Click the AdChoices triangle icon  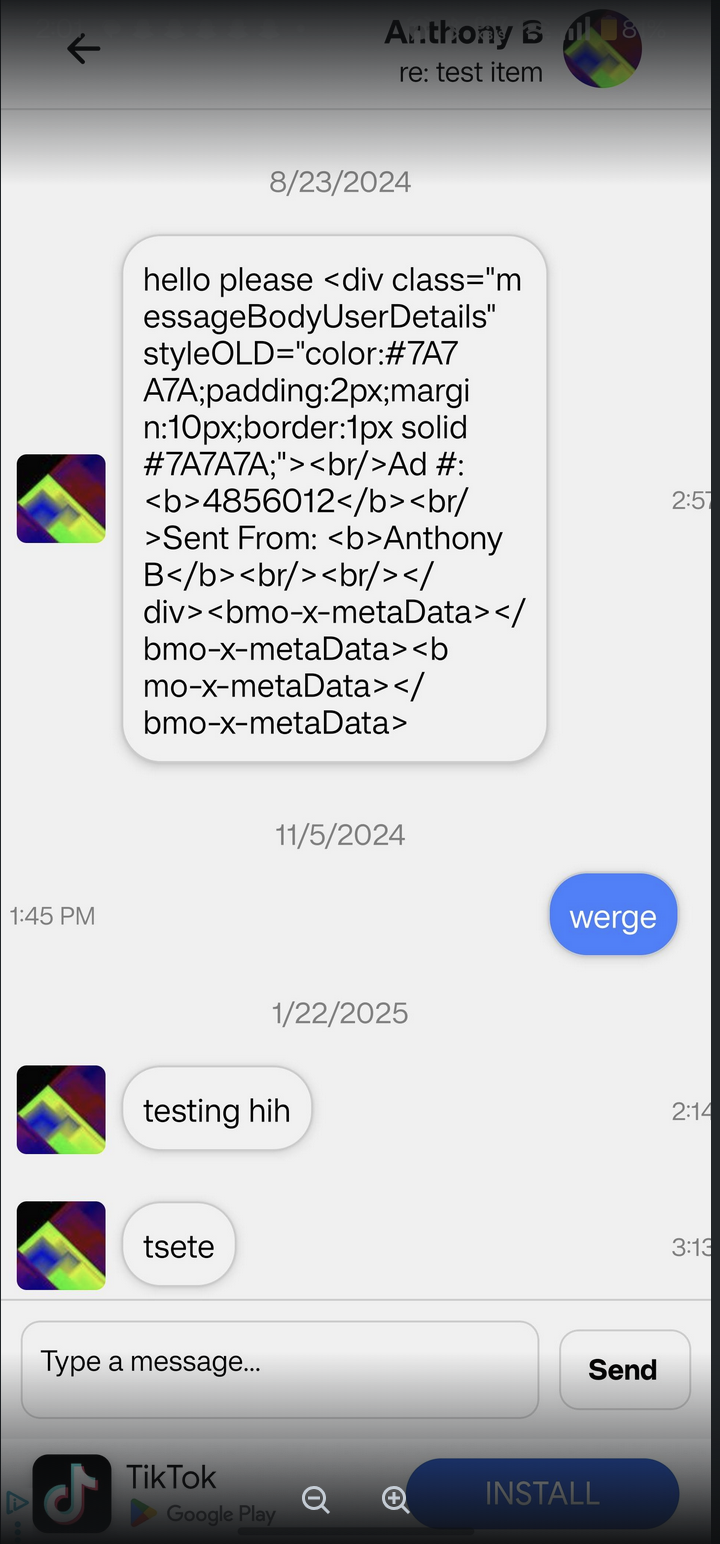(x=15, y=1502)
